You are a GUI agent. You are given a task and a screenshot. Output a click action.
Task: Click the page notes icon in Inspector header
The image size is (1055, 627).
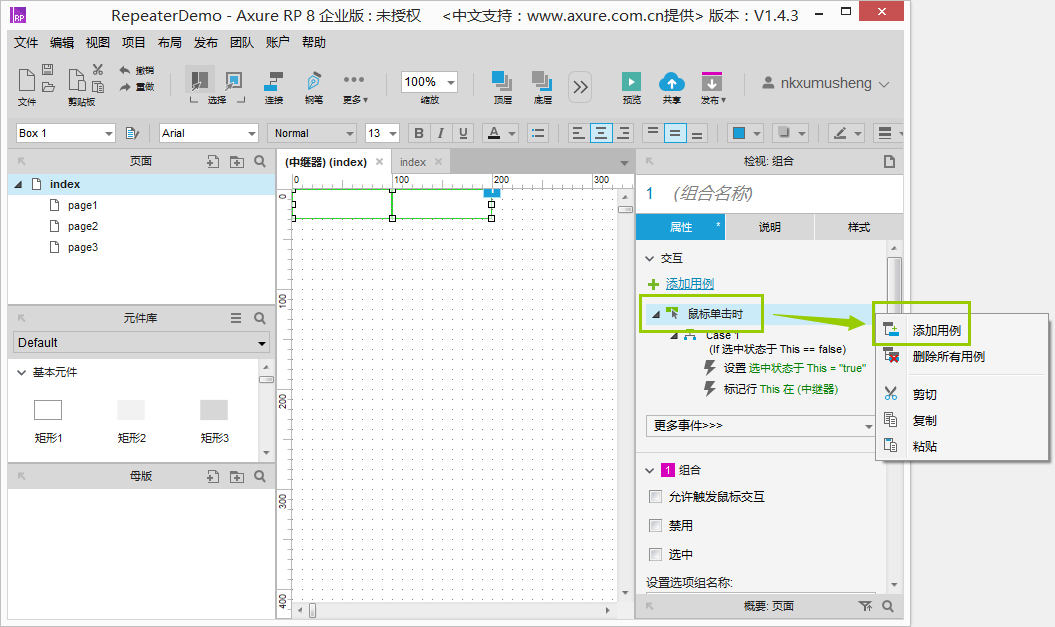pyautogui.click(x=889, y=161)
